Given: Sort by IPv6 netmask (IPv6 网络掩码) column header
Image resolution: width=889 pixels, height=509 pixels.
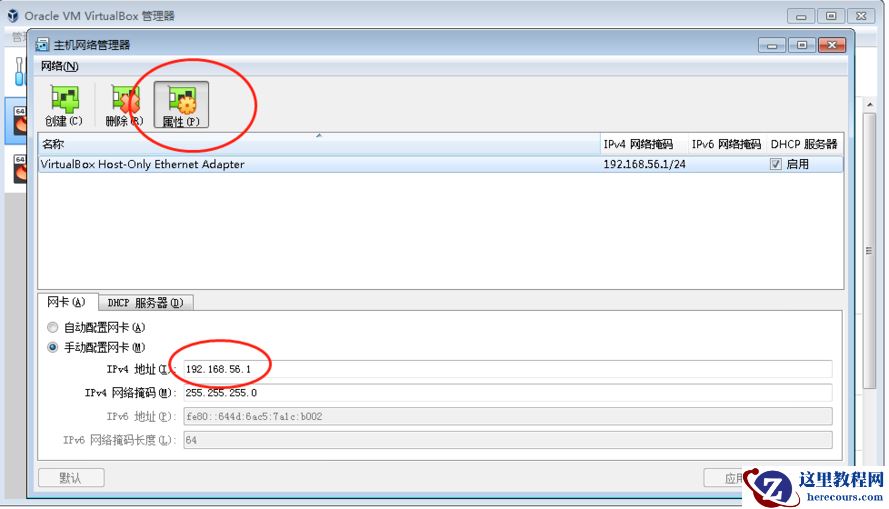Looking at the screenshot, I should click(727, 144).
